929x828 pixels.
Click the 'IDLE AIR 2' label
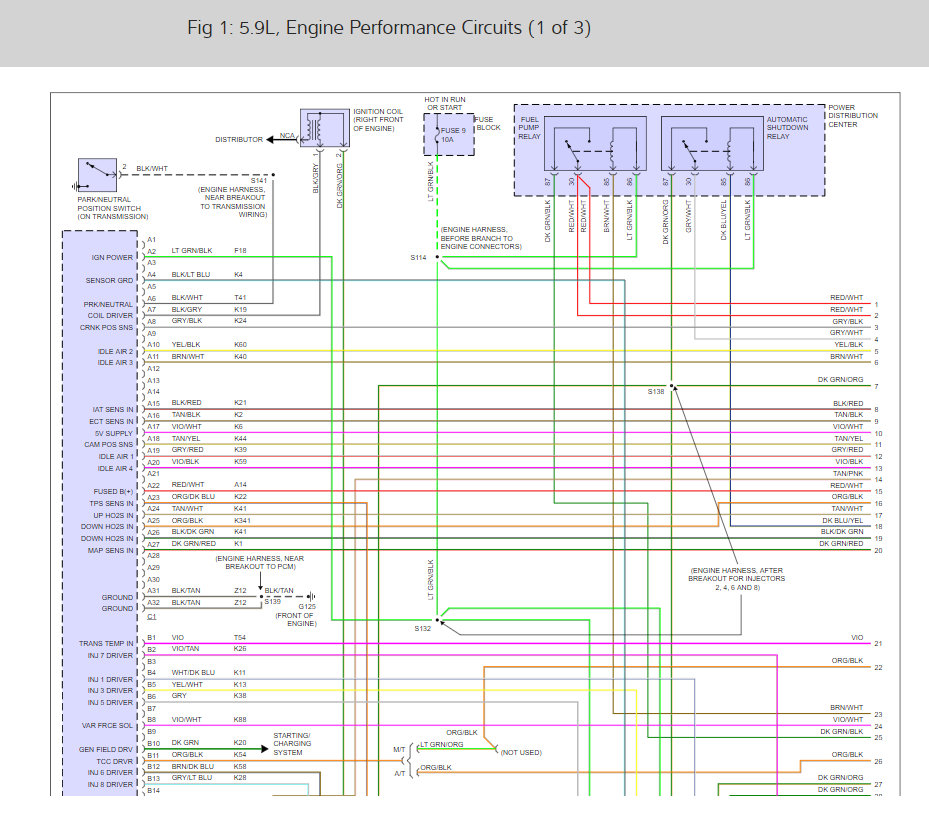click(116, 352)
